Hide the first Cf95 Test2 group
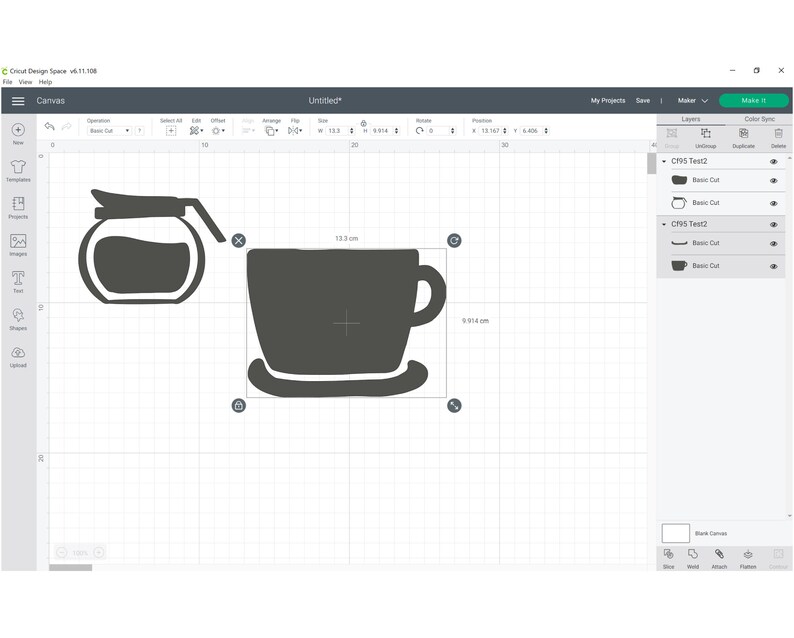 click(x=773, y=162)
